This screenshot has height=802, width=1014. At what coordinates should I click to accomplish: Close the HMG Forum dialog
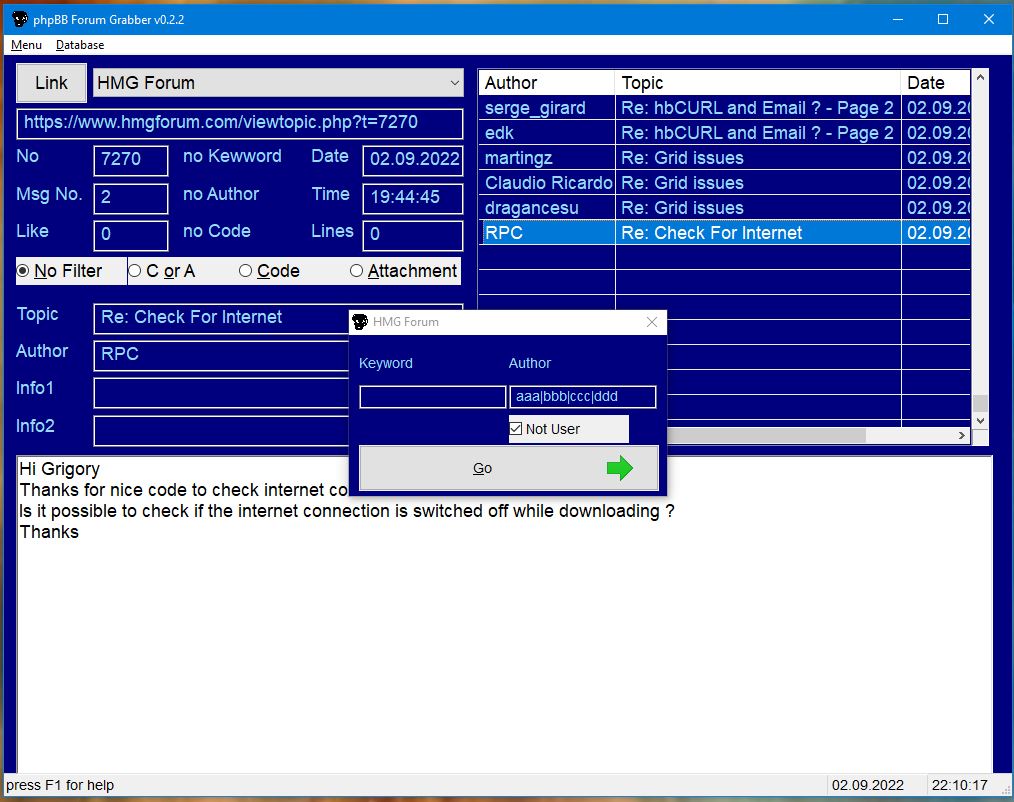point(652,322)
